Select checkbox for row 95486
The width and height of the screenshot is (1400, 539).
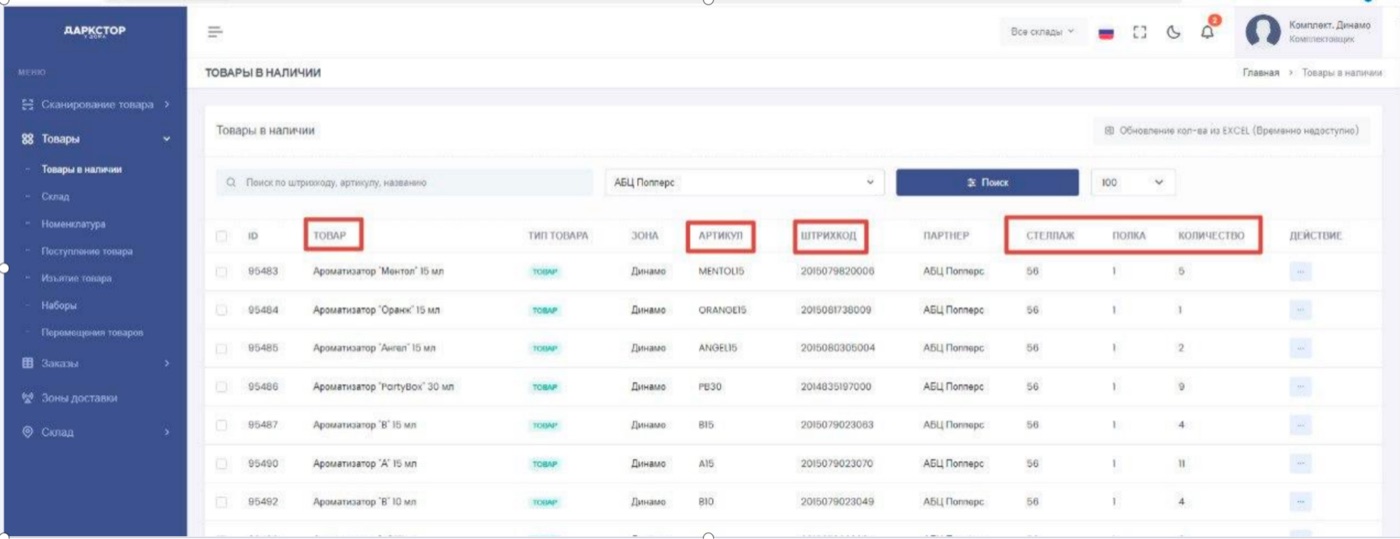point(221,386)
